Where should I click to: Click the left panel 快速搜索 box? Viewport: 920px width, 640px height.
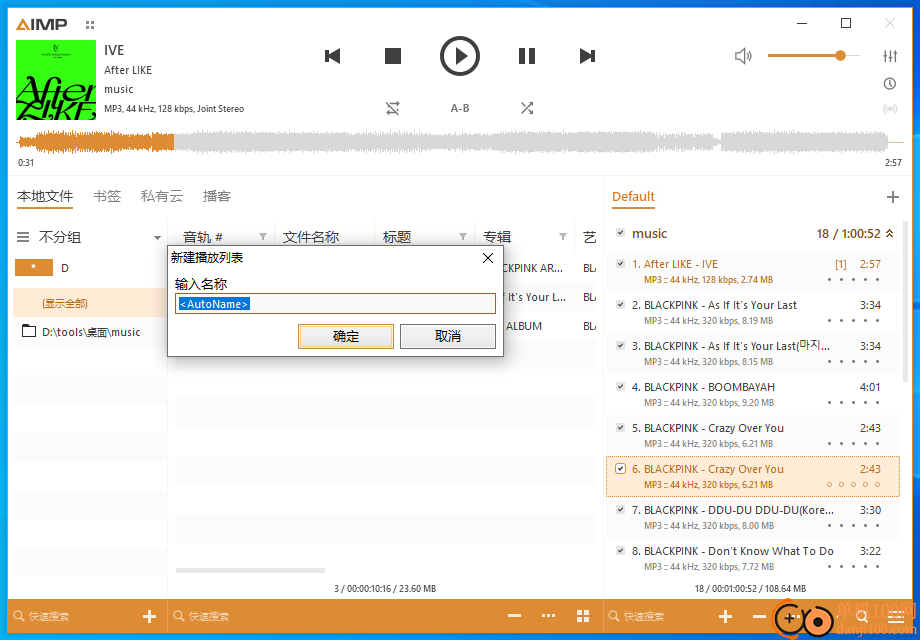coord(75,617)
